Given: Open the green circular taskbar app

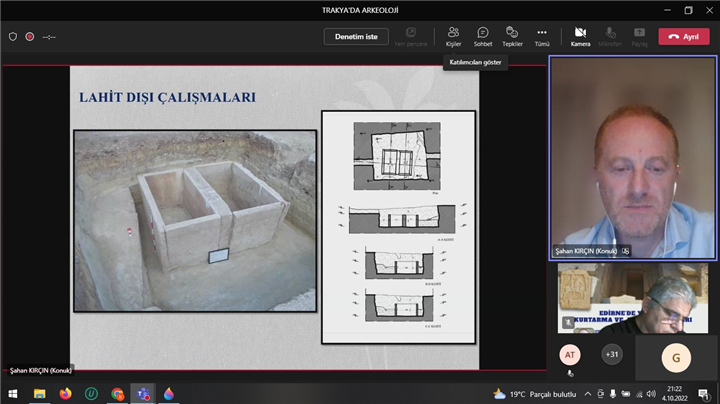Looking at the screenshot, I should pyautogui.click(x=91, y=394).
